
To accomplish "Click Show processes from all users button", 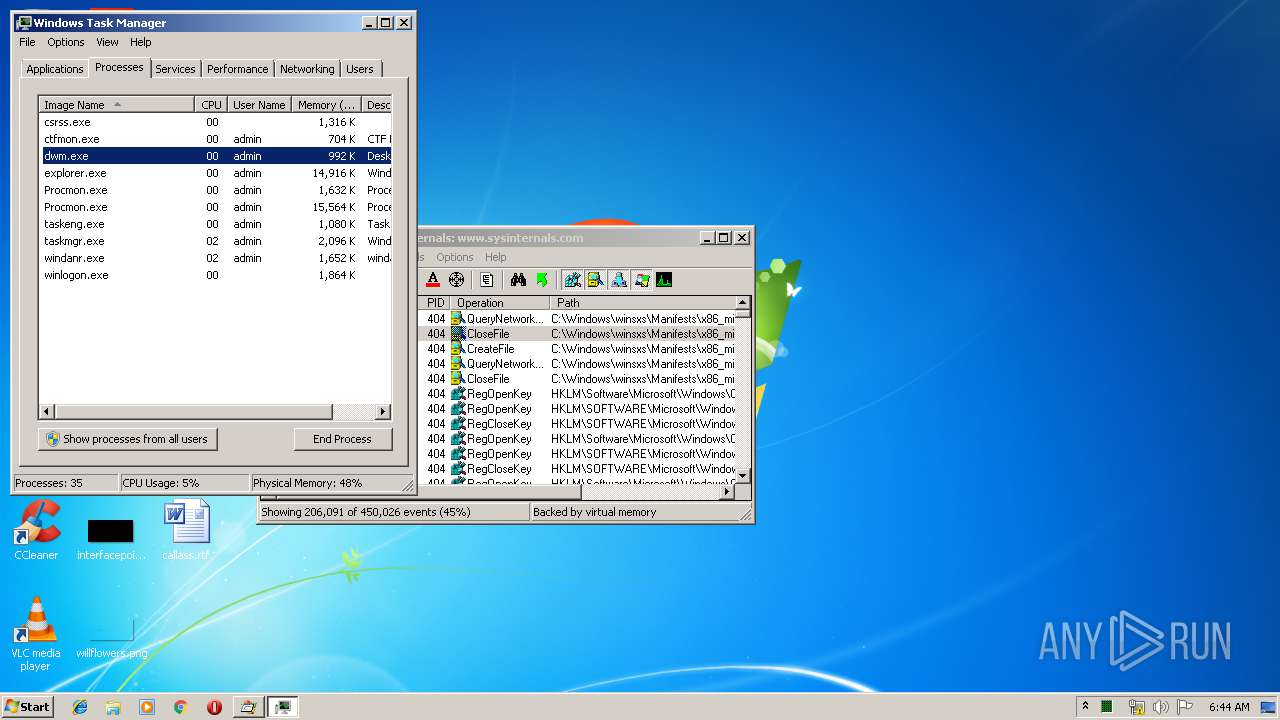I will 128,439.
